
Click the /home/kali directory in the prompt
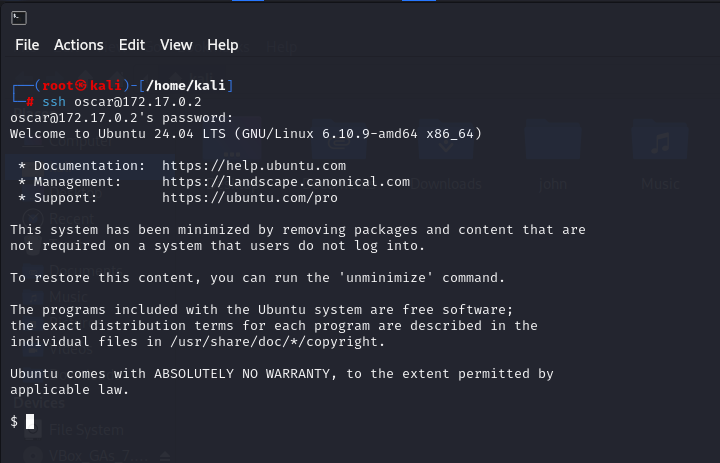pyautogui.click(x=198, y=85)
